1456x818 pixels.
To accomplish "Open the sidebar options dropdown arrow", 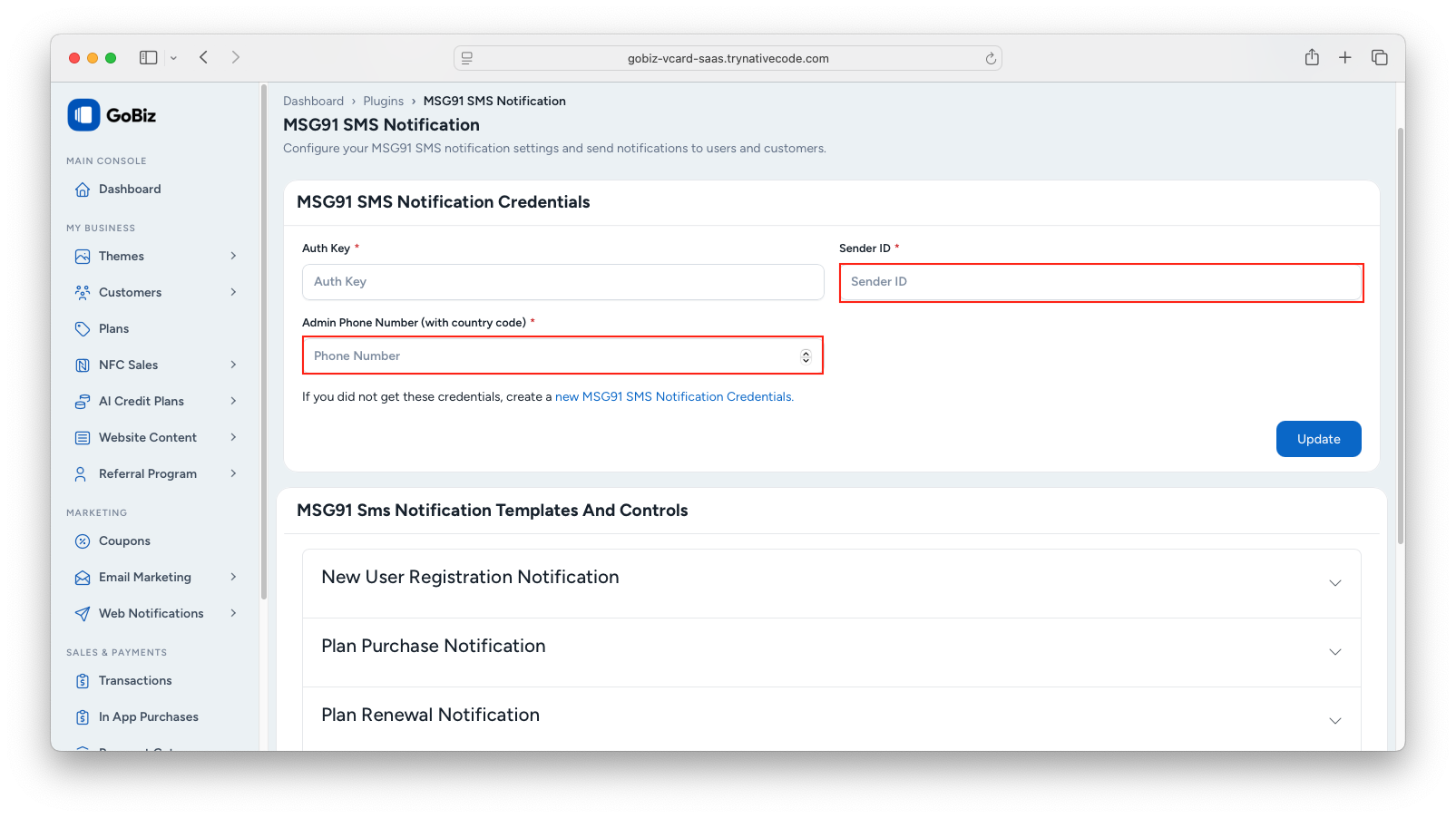I will pyautogui.click(x=173, y=58).
